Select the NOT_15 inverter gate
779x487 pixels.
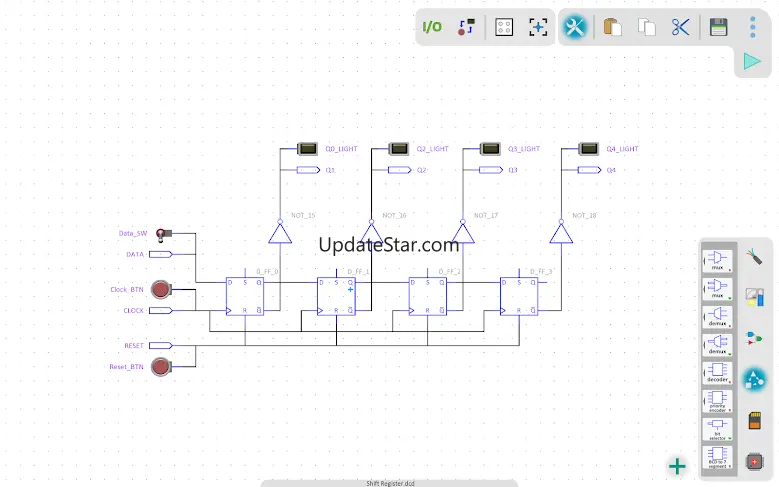280,232
